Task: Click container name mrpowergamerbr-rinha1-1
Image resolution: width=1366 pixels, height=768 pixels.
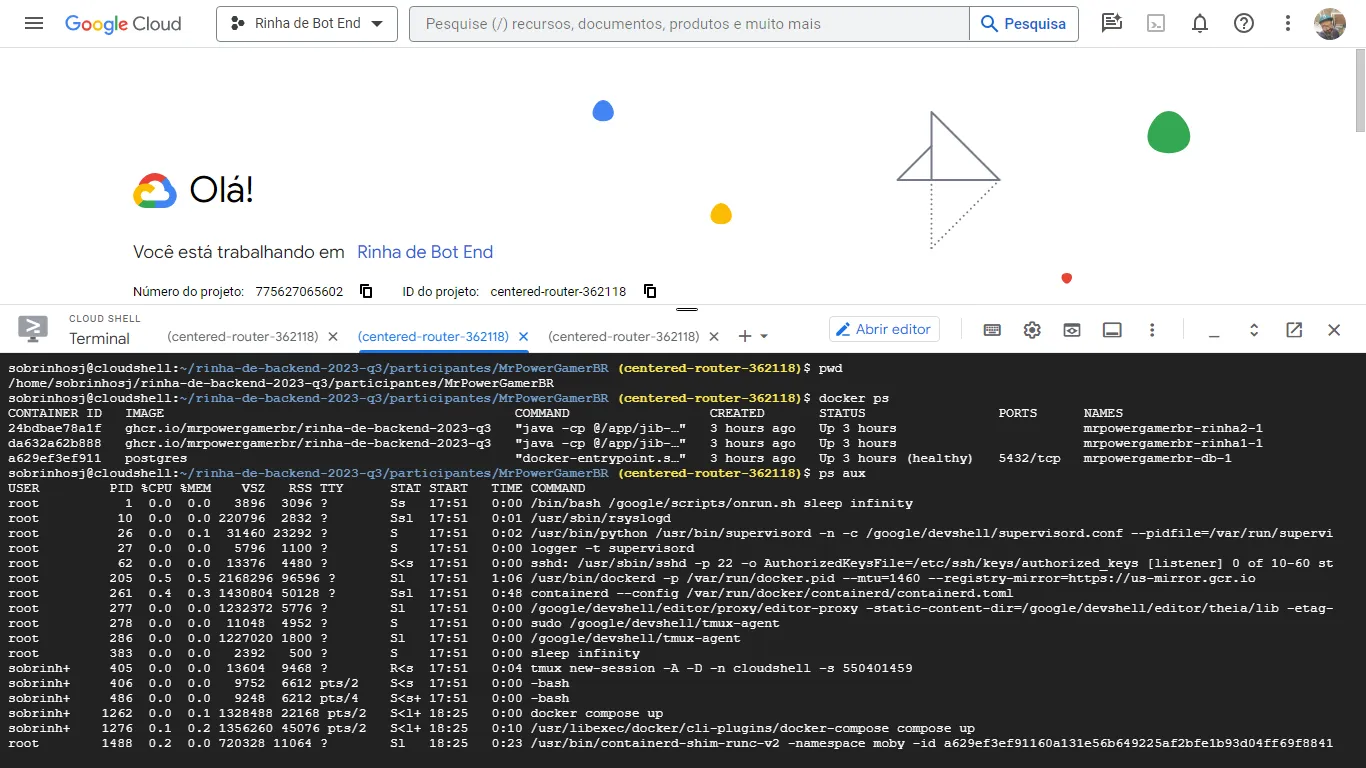Action: pos(1173,443)
